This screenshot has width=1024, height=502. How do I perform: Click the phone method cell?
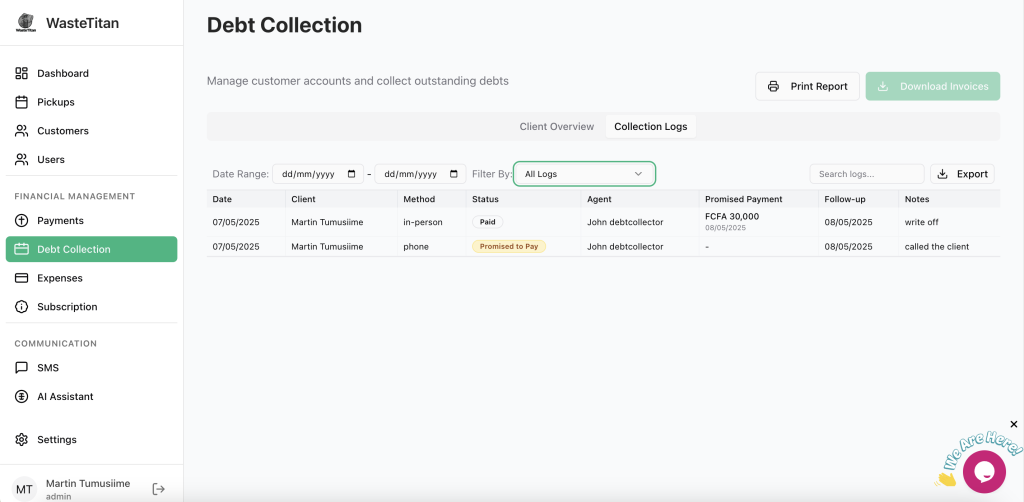[416, 246]
